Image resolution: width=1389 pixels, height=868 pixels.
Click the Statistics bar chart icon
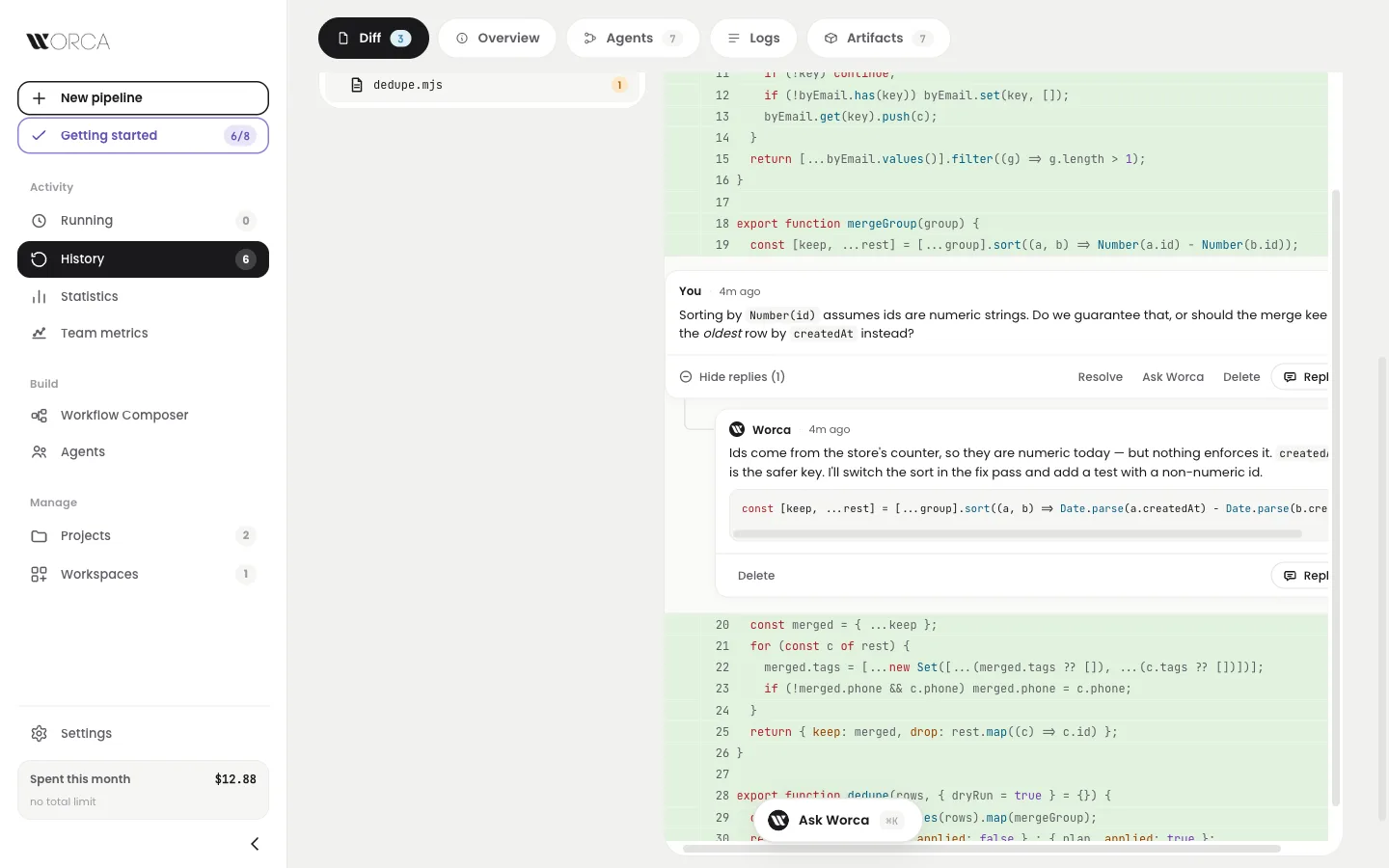click(x=39, y=297)
